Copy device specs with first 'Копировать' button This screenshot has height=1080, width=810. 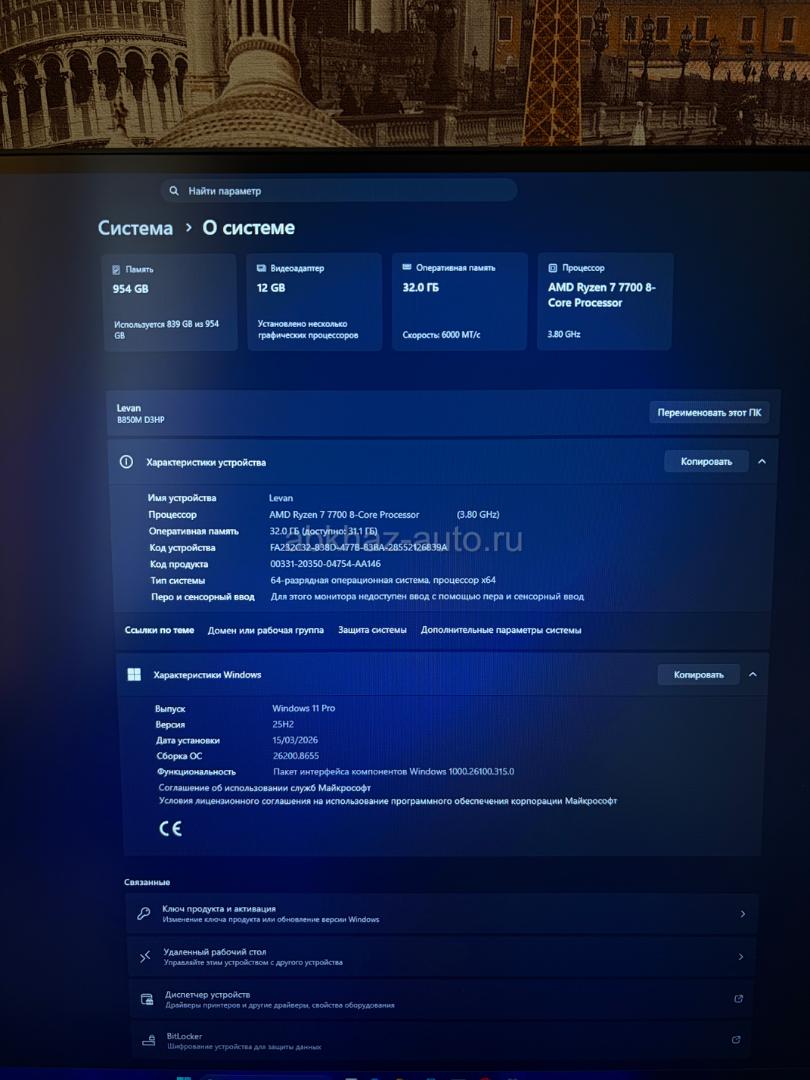706,461
